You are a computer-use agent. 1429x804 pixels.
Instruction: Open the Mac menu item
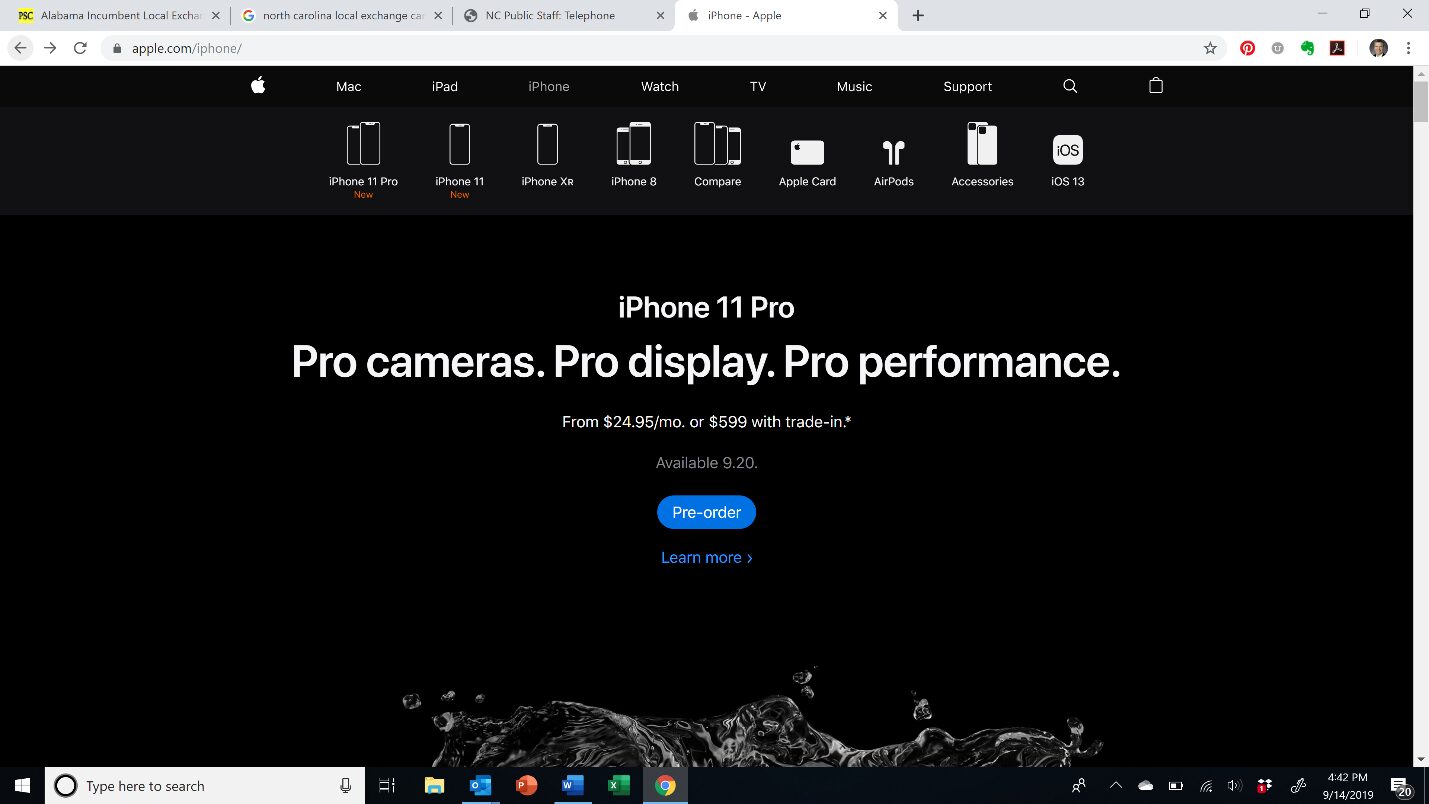click(348, 87)
